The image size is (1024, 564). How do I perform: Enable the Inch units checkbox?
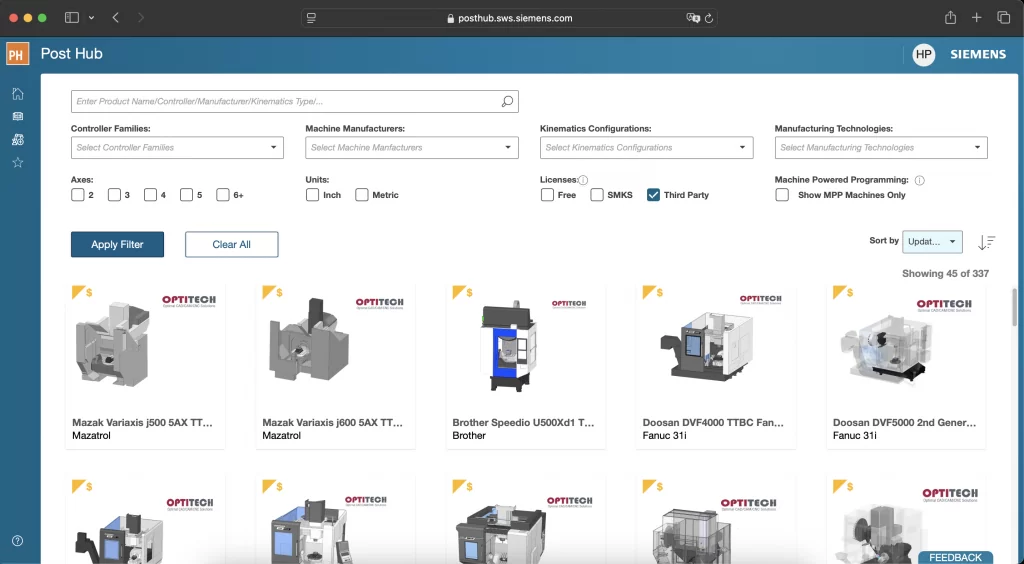(x=312, y=195)
